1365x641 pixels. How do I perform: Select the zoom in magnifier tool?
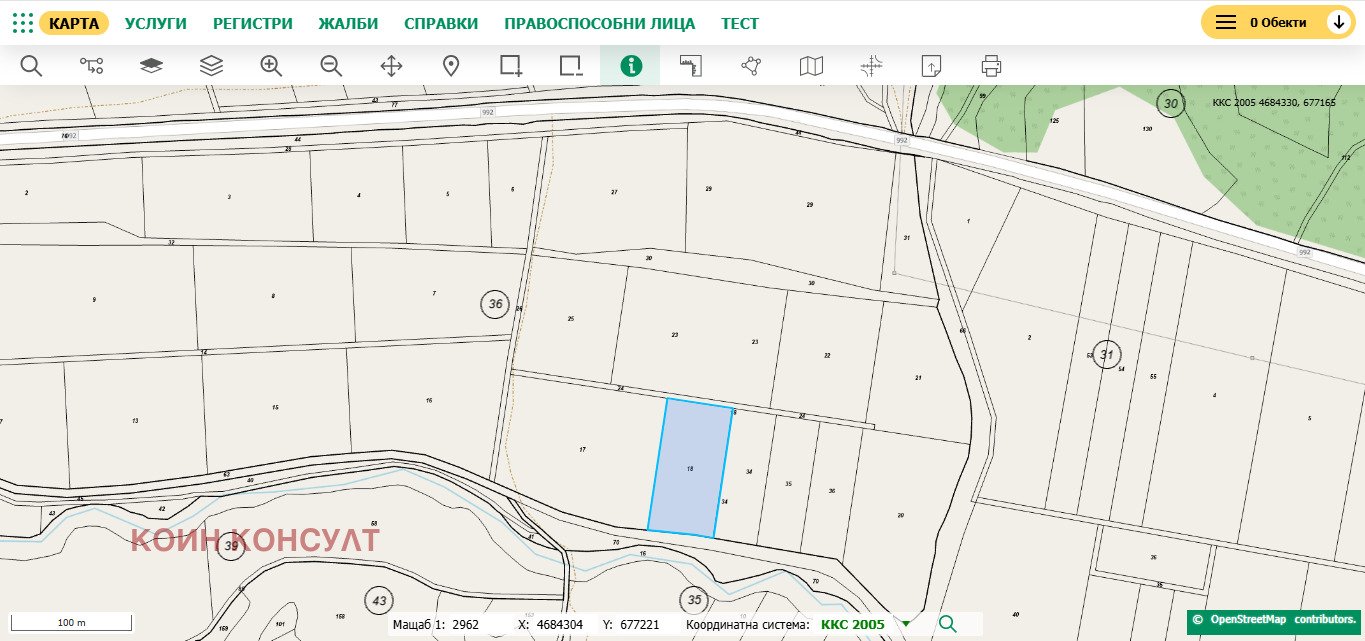[270, 65]
